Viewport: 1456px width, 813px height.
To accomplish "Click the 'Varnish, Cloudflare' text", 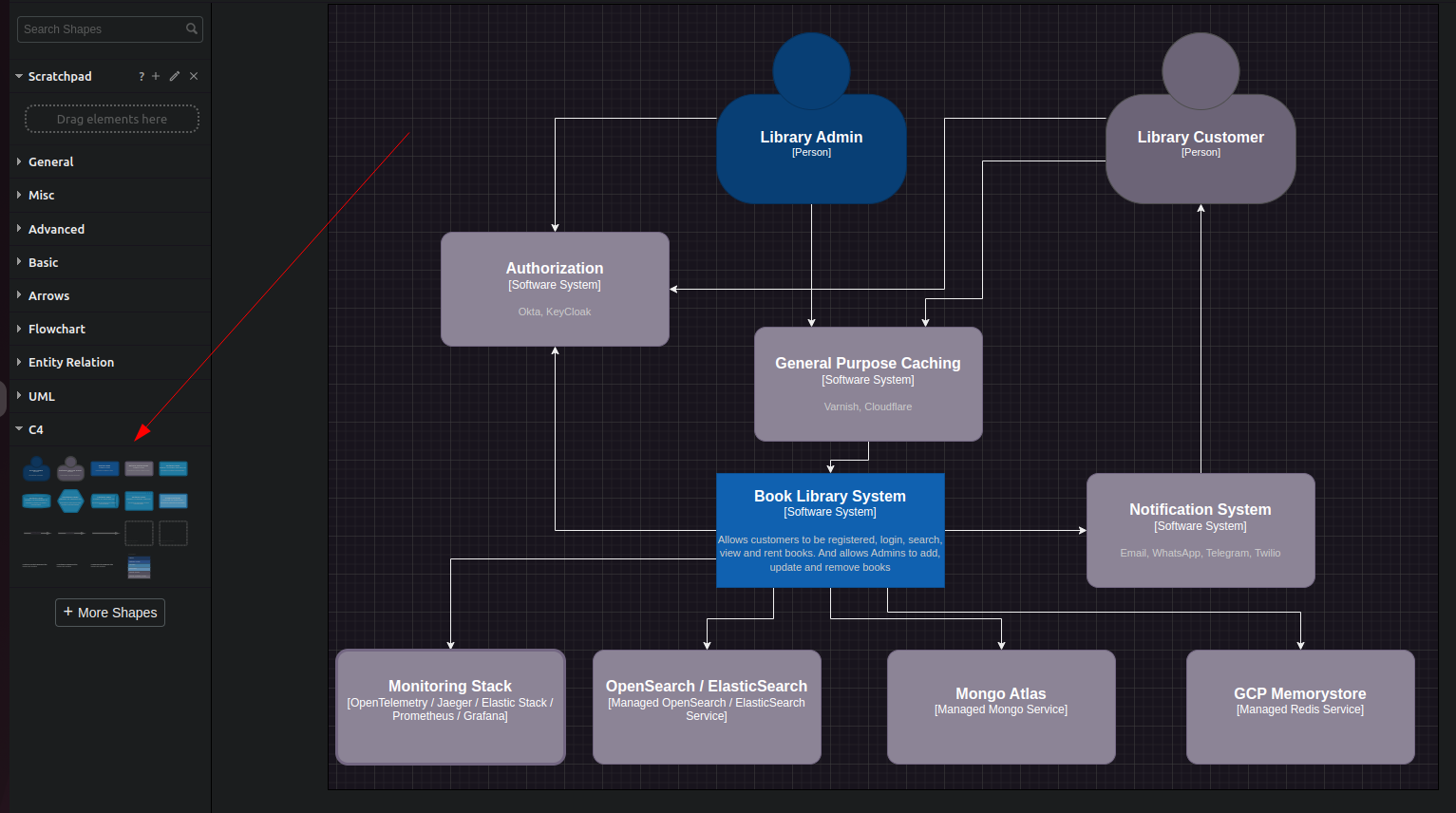I will tap(868, 406).
